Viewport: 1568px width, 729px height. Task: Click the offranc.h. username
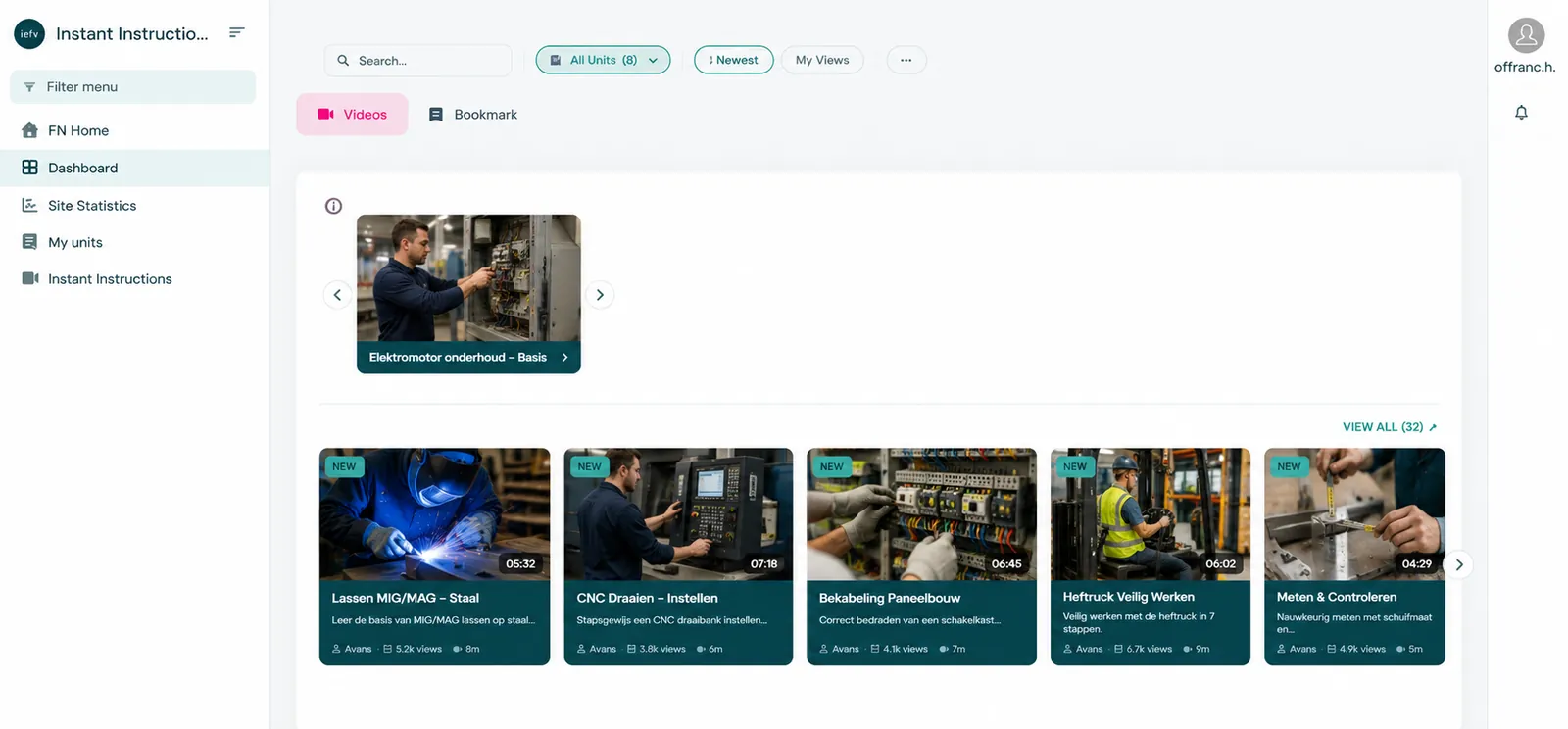click(x=1525, y=68)
